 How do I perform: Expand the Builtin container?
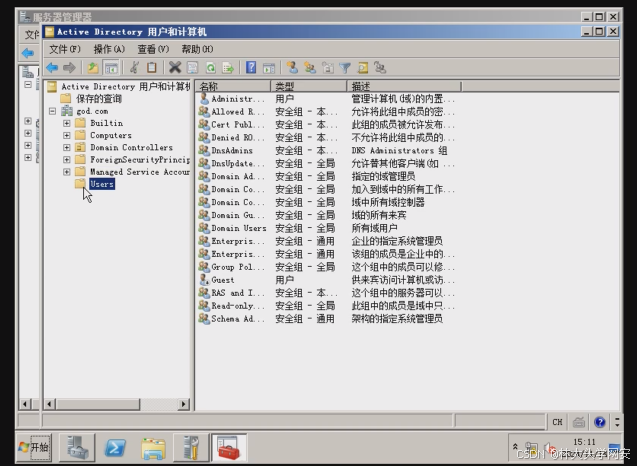pos(67,123)
